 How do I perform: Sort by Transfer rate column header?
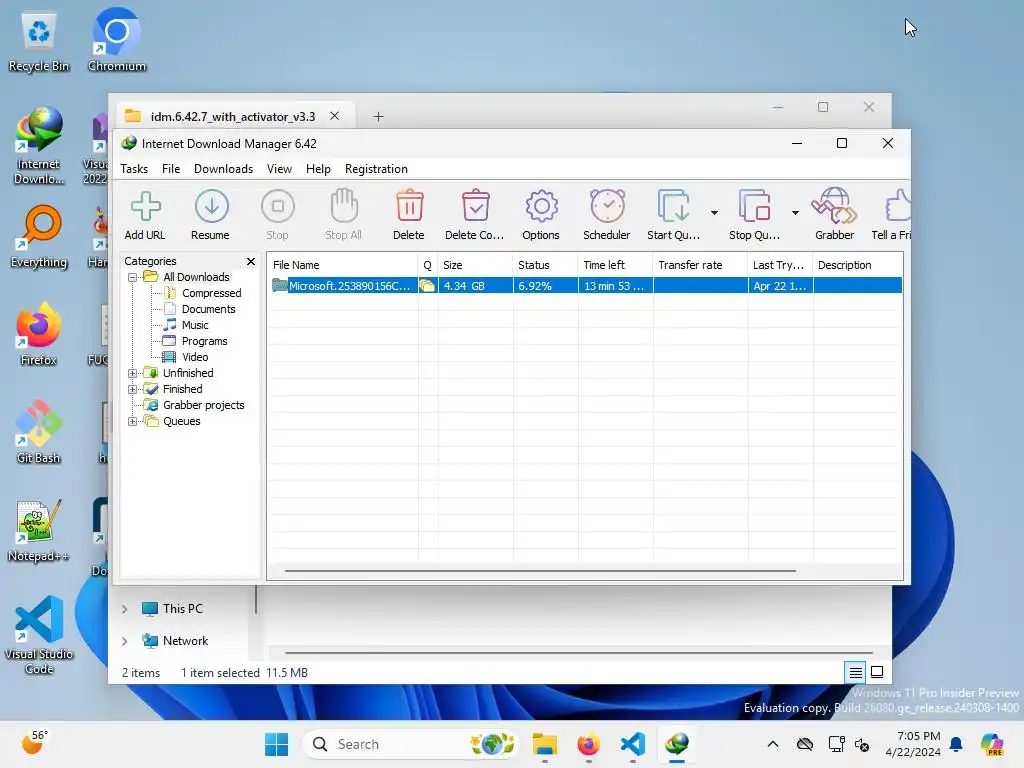click(x=700, y=265)
